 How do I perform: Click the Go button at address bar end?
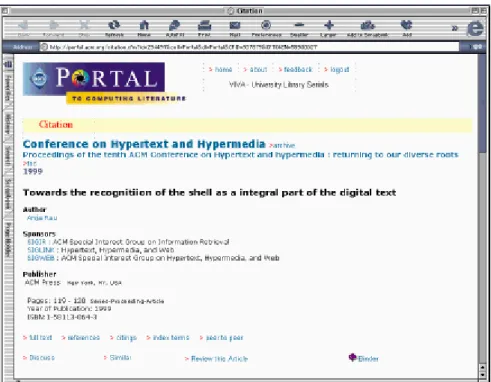[x=476, y=47]
